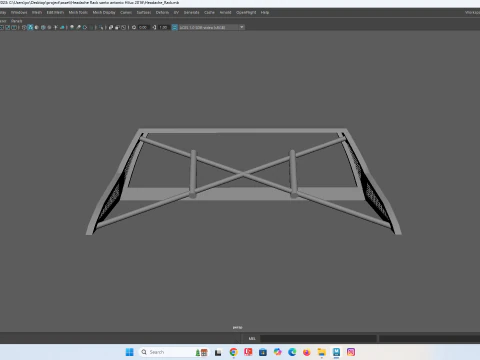Click the persp camera label
Viewport: 480px width, 360px height.
[x=237, y=327]
